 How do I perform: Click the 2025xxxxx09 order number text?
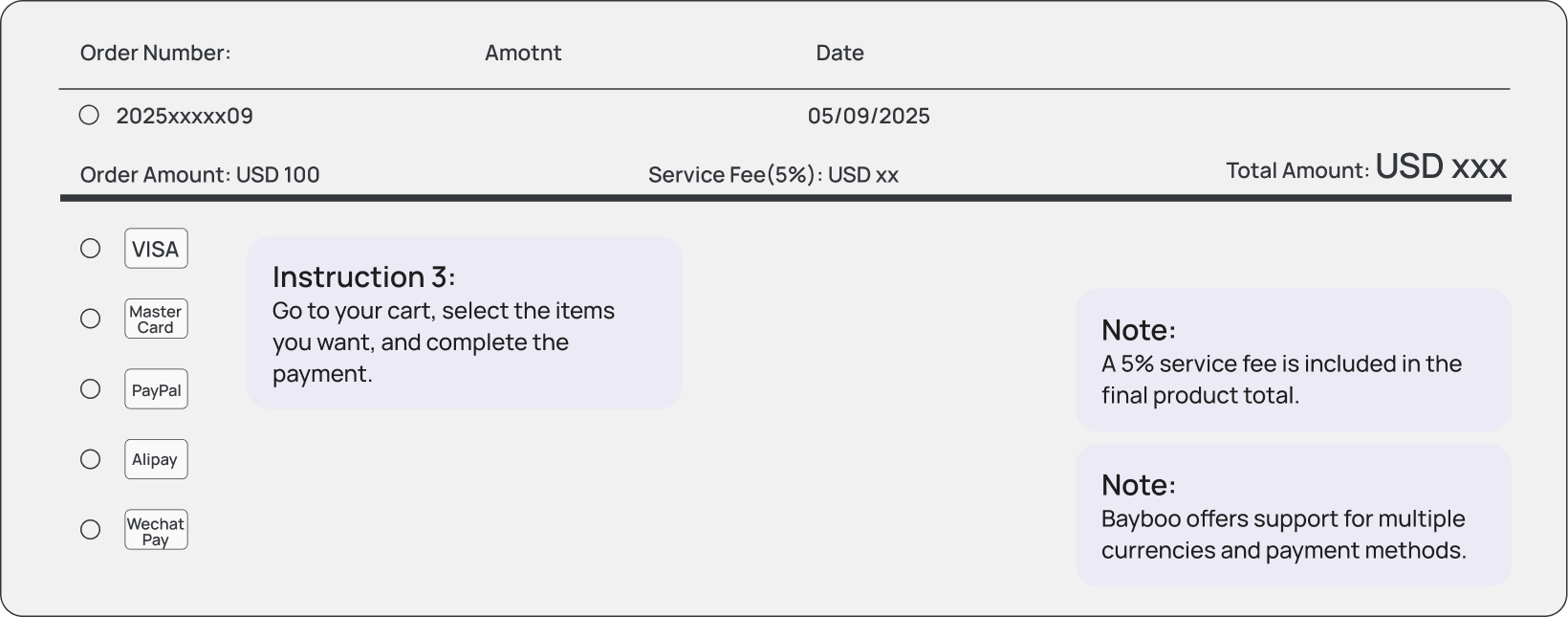click(185, 117)
